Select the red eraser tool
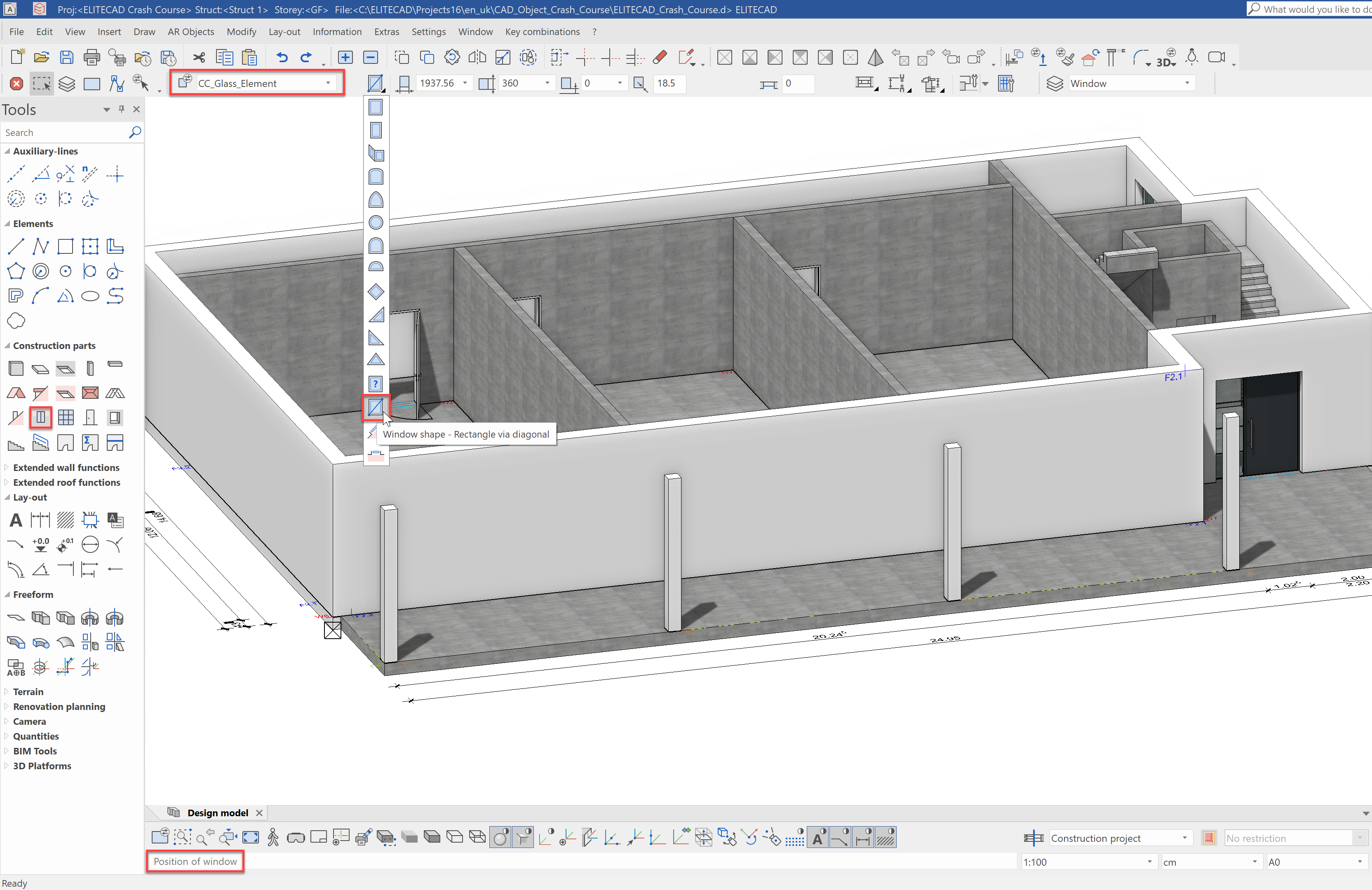The image size is (1372, 890). (660, 57)
